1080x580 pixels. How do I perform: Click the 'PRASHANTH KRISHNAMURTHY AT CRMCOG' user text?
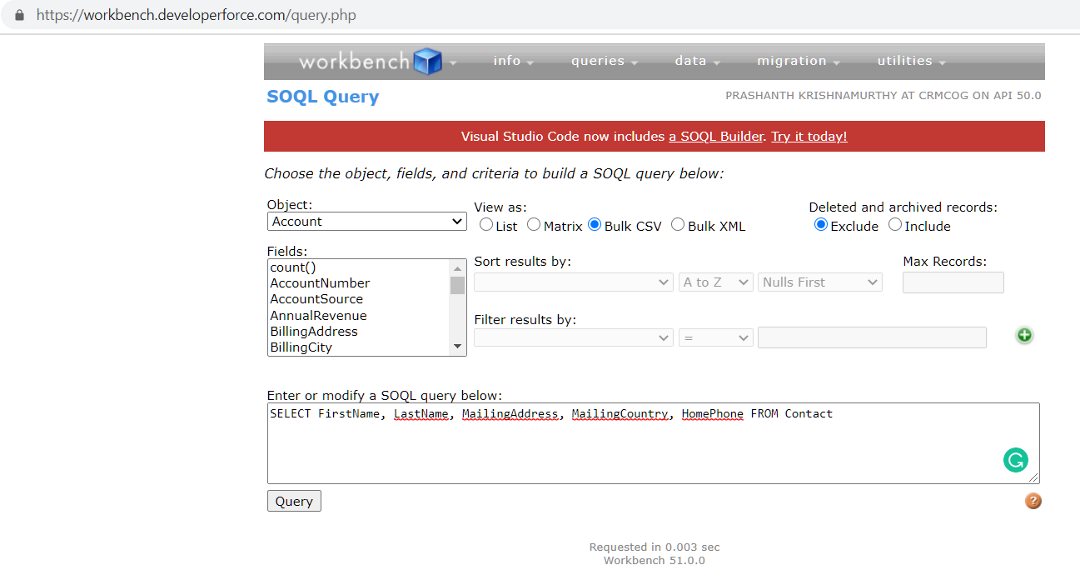[847, 95]
